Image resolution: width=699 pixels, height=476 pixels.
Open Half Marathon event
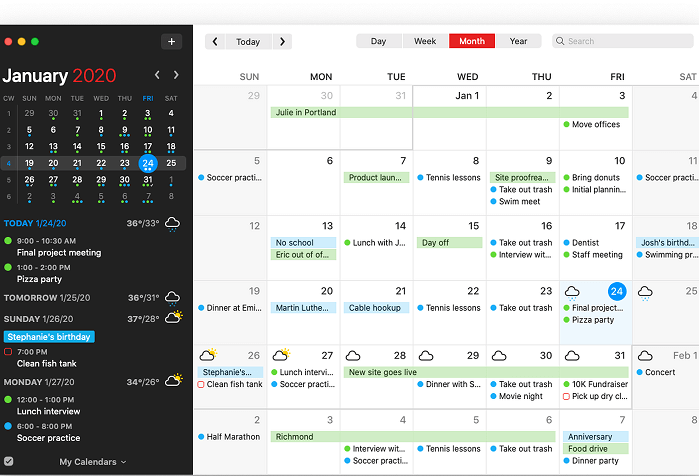(229, 437)
